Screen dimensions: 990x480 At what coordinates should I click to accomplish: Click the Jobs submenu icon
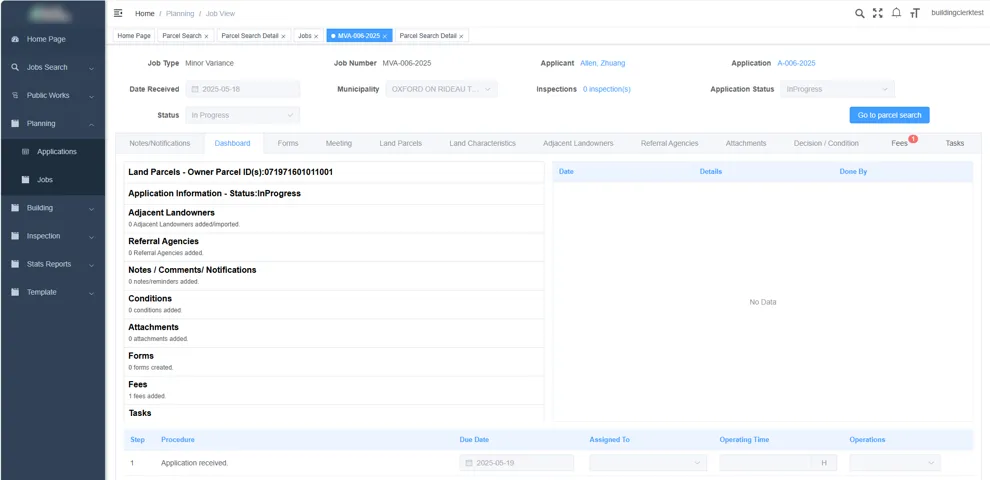pyautogui.click(x=25, y=180)
